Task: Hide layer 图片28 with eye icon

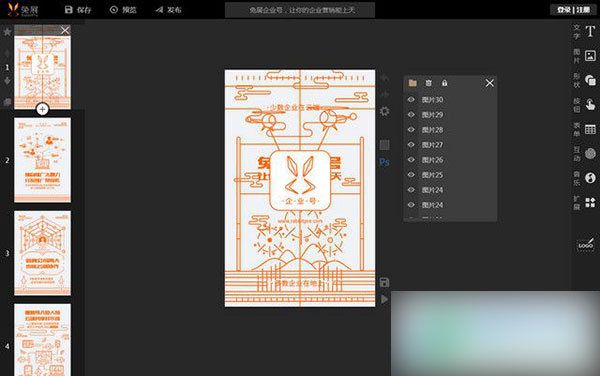Action: (411, 129)
